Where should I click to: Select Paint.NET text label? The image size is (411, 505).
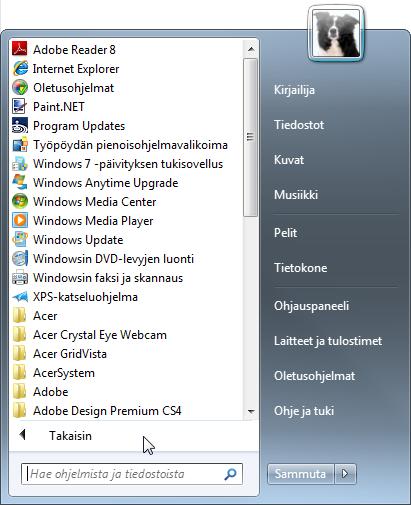[59, 107]
